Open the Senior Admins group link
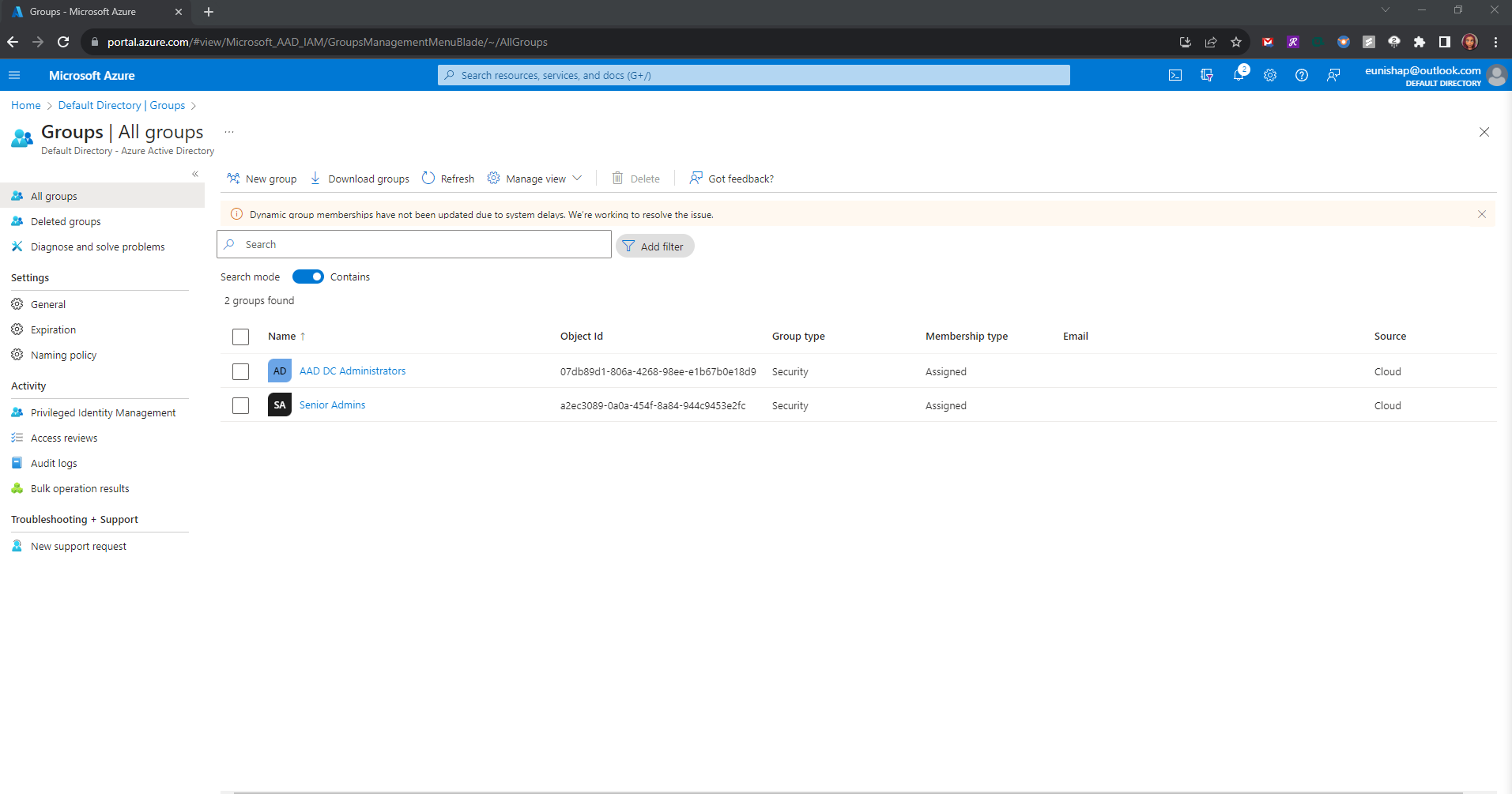Viewport: 1512px width, 794px height. pos(332,405)
